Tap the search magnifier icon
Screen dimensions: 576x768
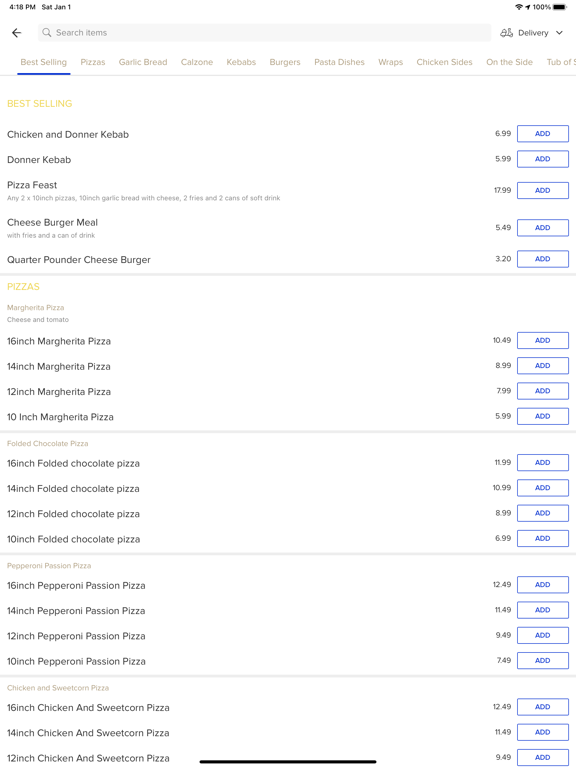point(47,33)
